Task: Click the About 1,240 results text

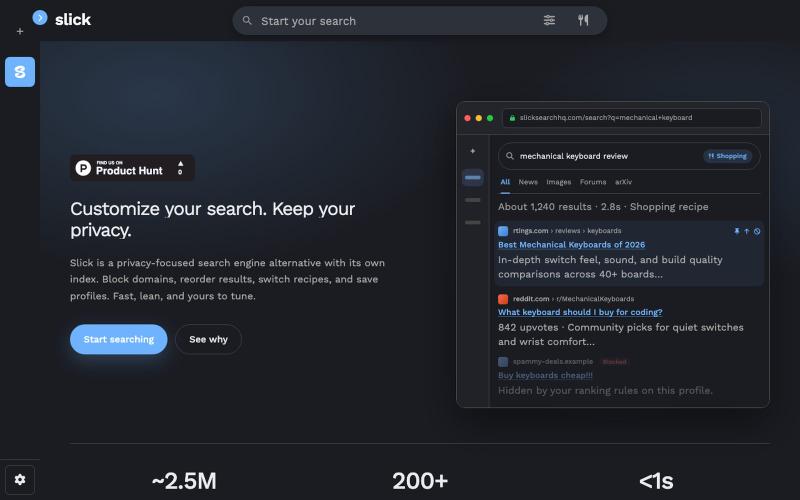Action: (603, 207)
